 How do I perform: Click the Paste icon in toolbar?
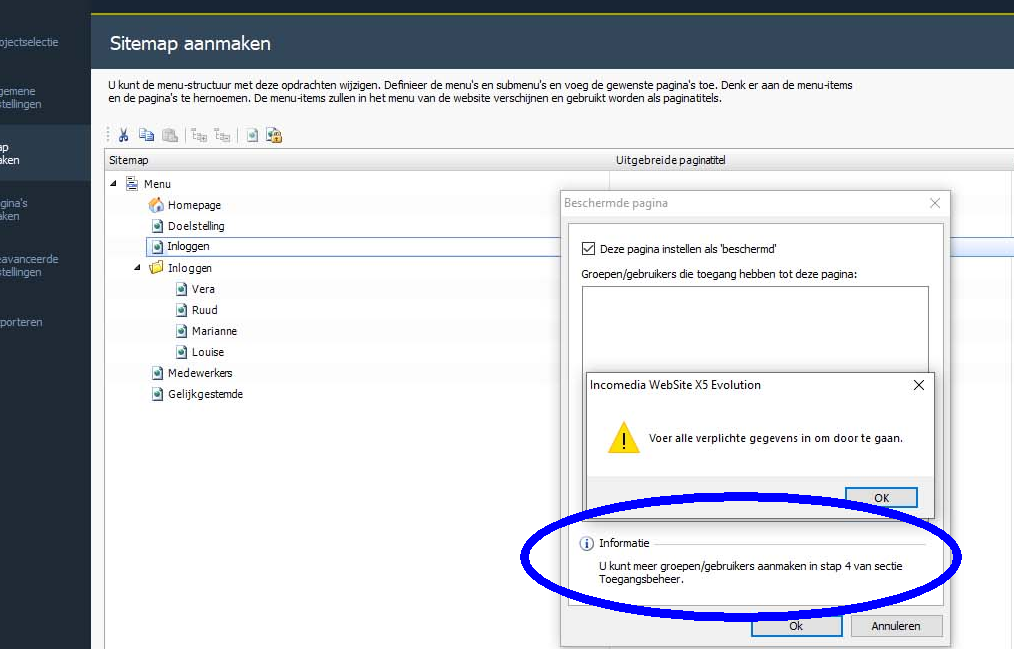point(170,136)
